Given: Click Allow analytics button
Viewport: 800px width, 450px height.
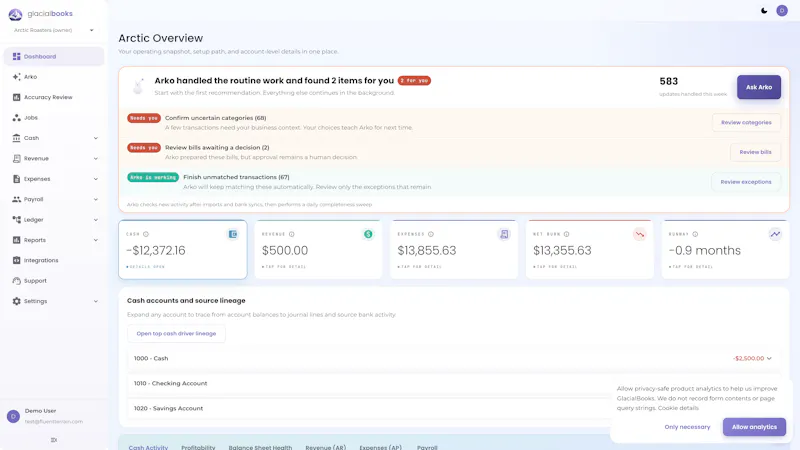Looking at the screenshot, I should [754, 427].
